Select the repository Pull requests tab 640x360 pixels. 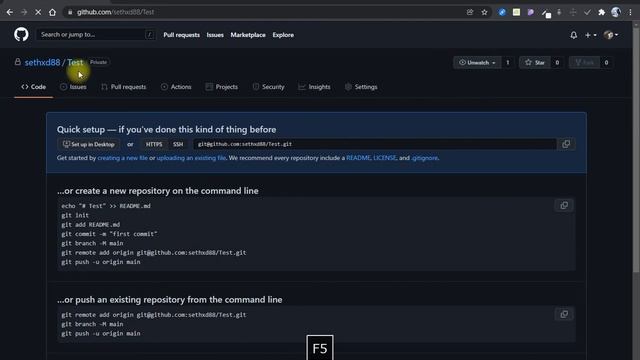tap(124, 87)
